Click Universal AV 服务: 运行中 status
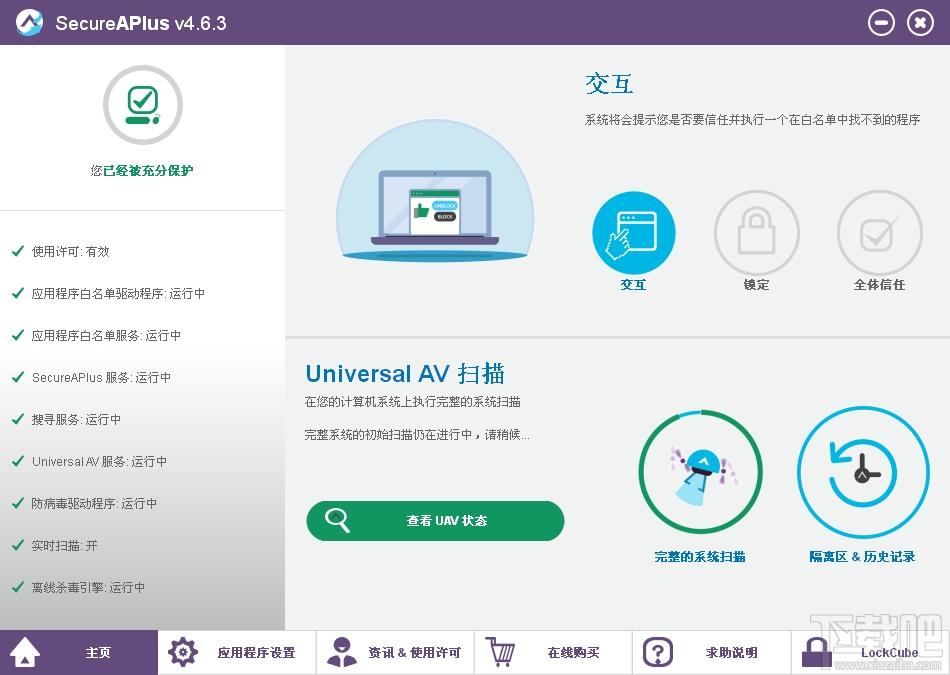Screen dimensions: 950x675 pos(89,462)
